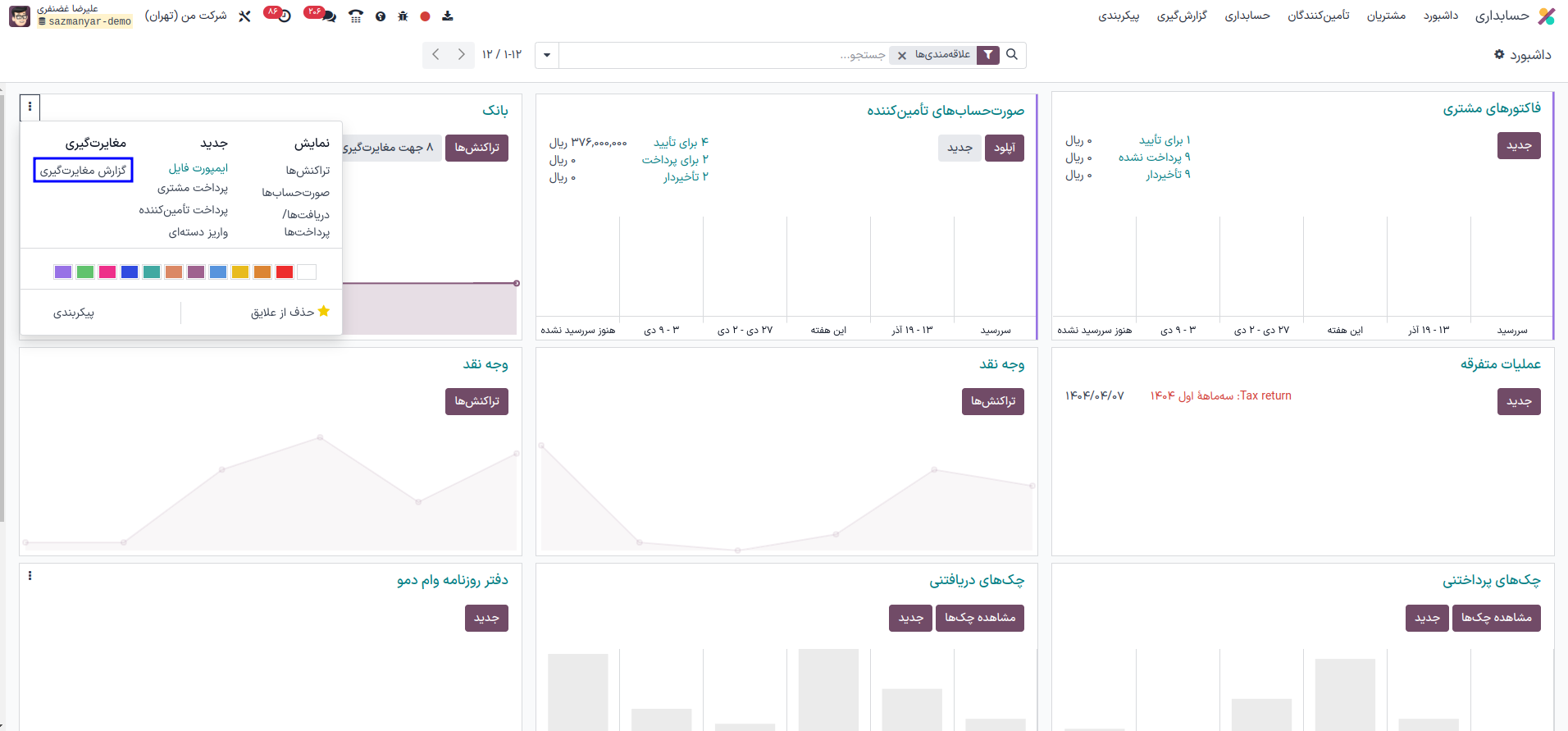Viewport: 1568px width, 731px height.
Task: Click the dashboard settings gear icon
Action: [1499, 55]
